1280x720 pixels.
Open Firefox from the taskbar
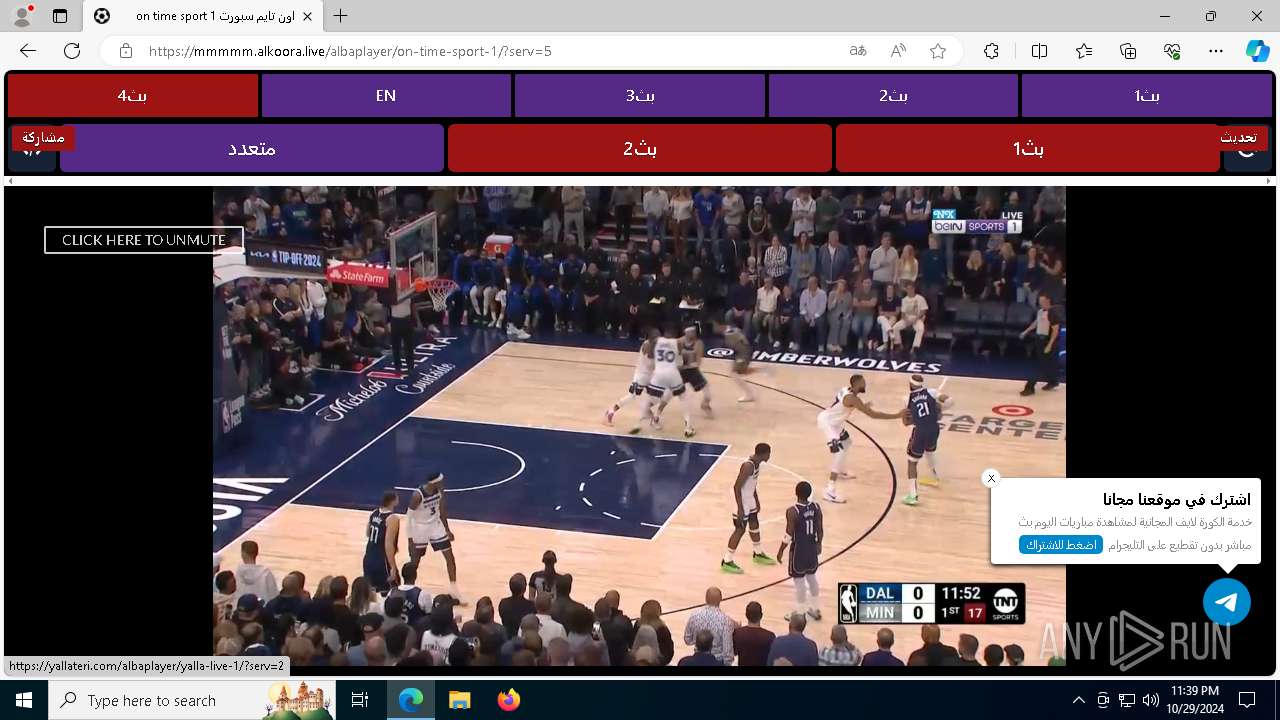point(509,700)
